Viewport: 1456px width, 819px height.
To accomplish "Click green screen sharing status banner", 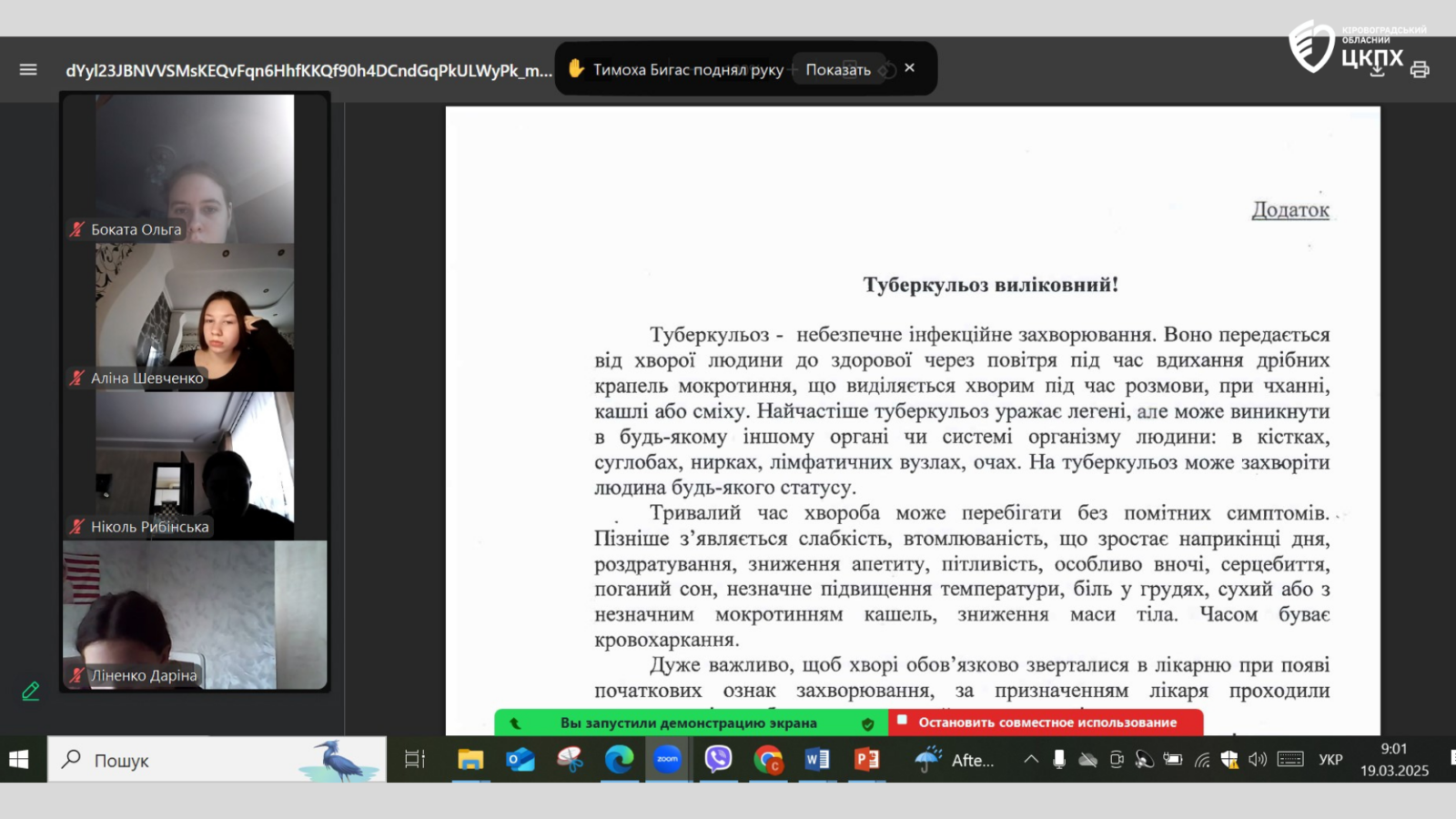I will (x=688, y=723).
